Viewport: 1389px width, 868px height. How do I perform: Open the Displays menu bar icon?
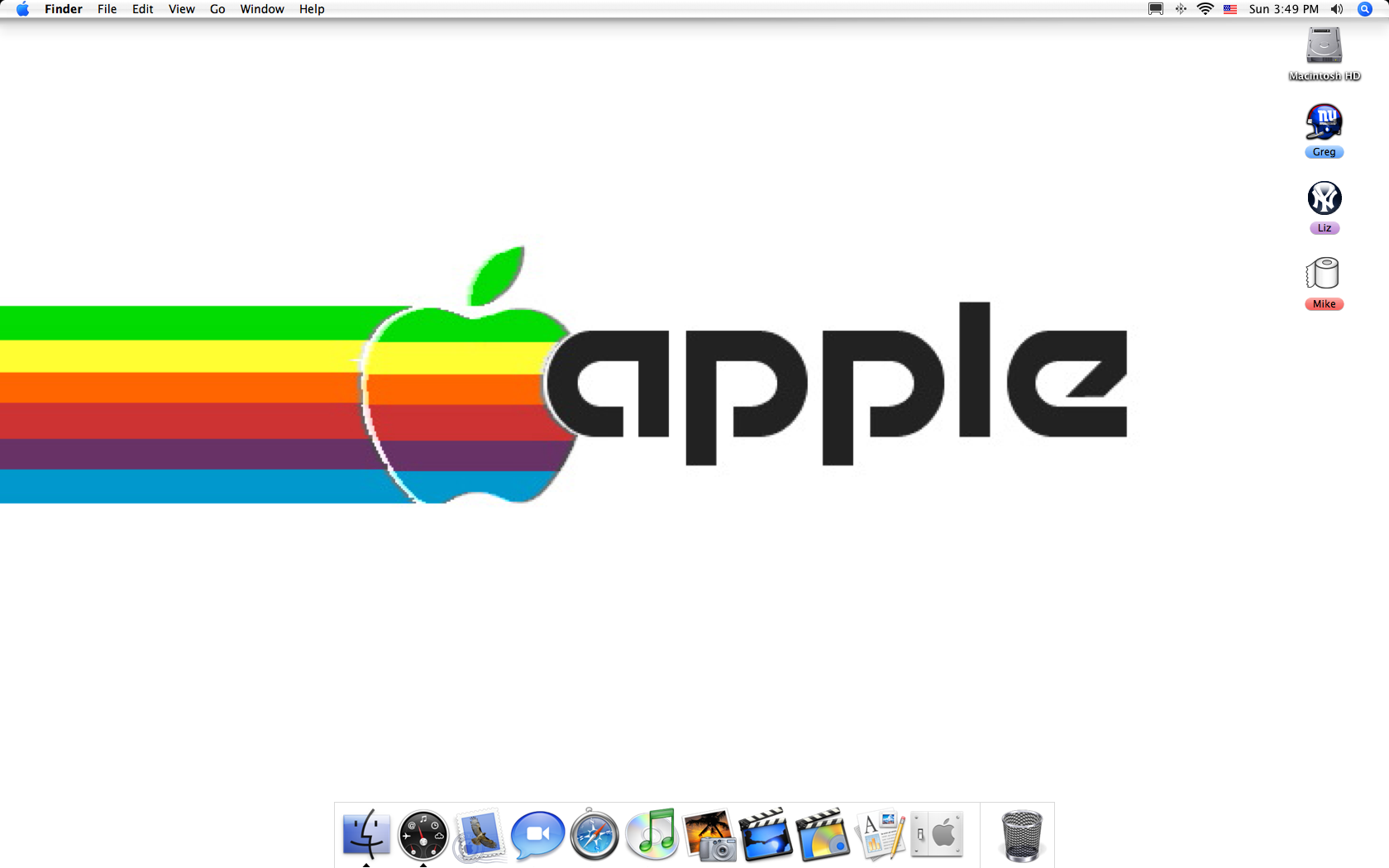(1156, 9)
